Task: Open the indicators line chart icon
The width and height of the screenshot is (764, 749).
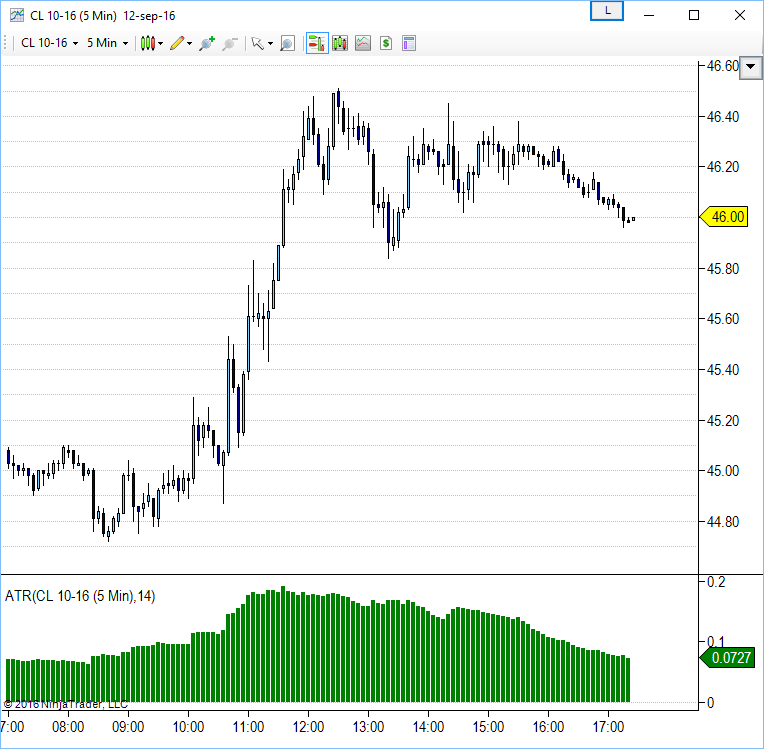Action: pyautogui.click(x=362, y=43)
